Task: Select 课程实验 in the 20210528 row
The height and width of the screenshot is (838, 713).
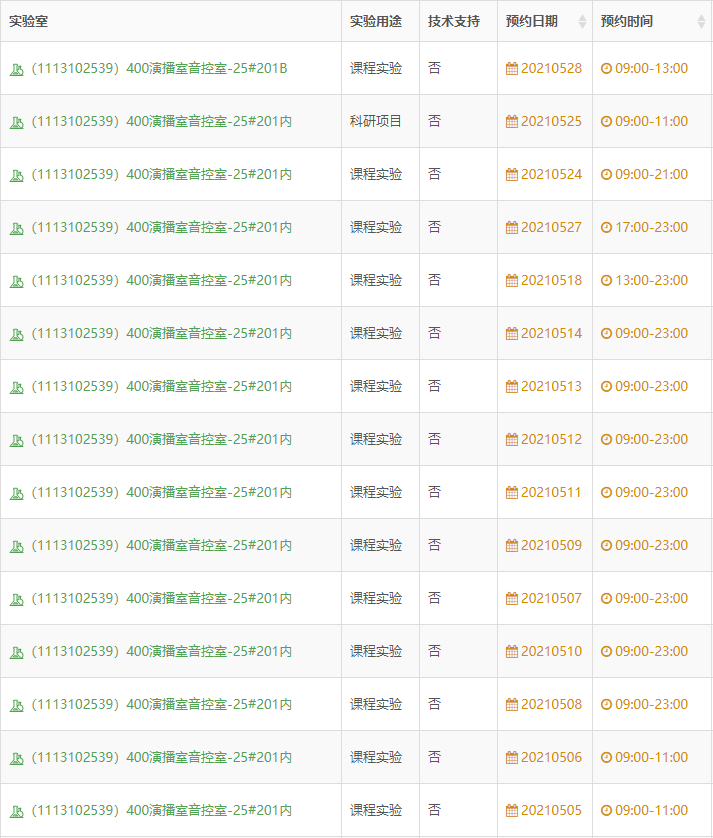Action: (376, 68)
